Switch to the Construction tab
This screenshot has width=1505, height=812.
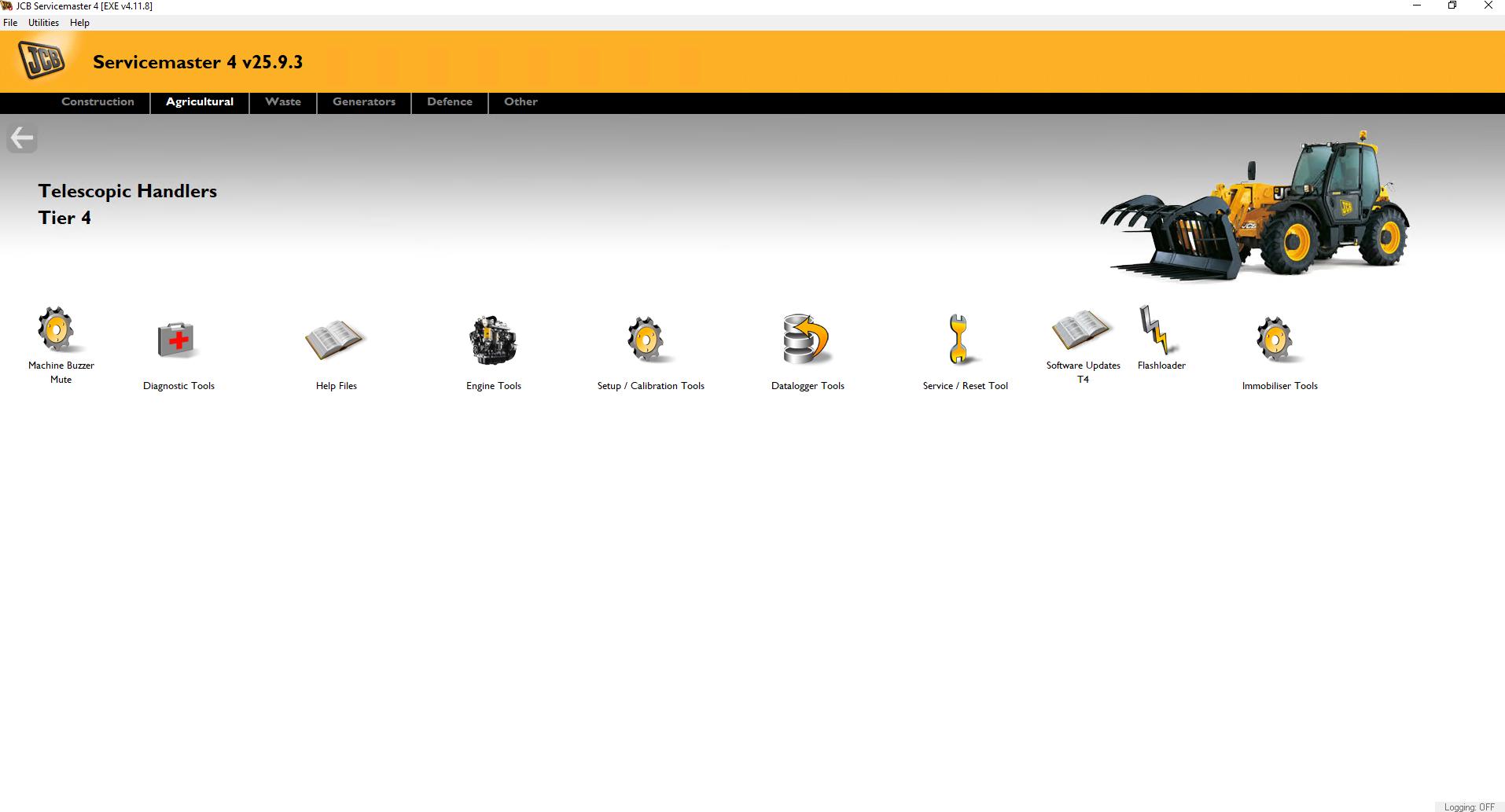(98, 102)
